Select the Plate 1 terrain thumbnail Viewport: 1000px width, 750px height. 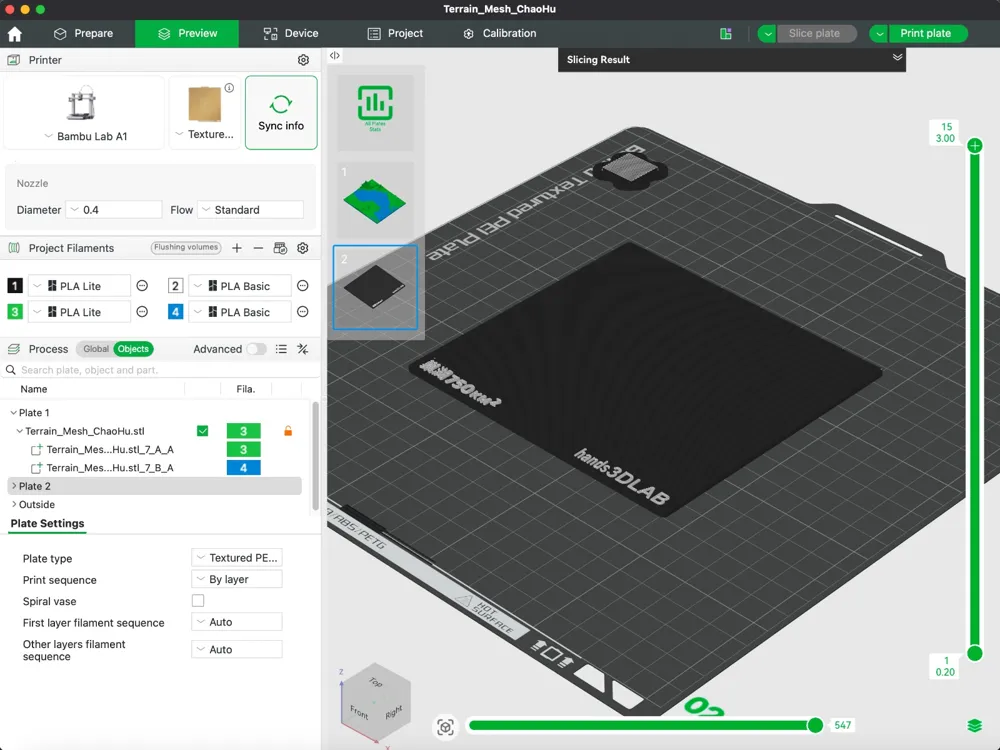tap(375, 200)
